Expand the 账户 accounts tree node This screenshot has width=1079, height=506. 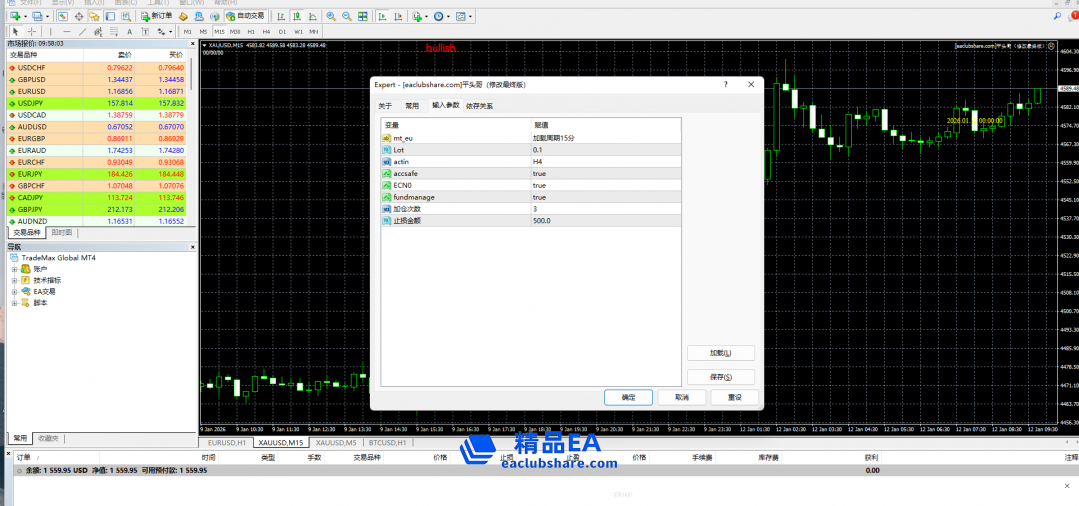coord(15,269)
